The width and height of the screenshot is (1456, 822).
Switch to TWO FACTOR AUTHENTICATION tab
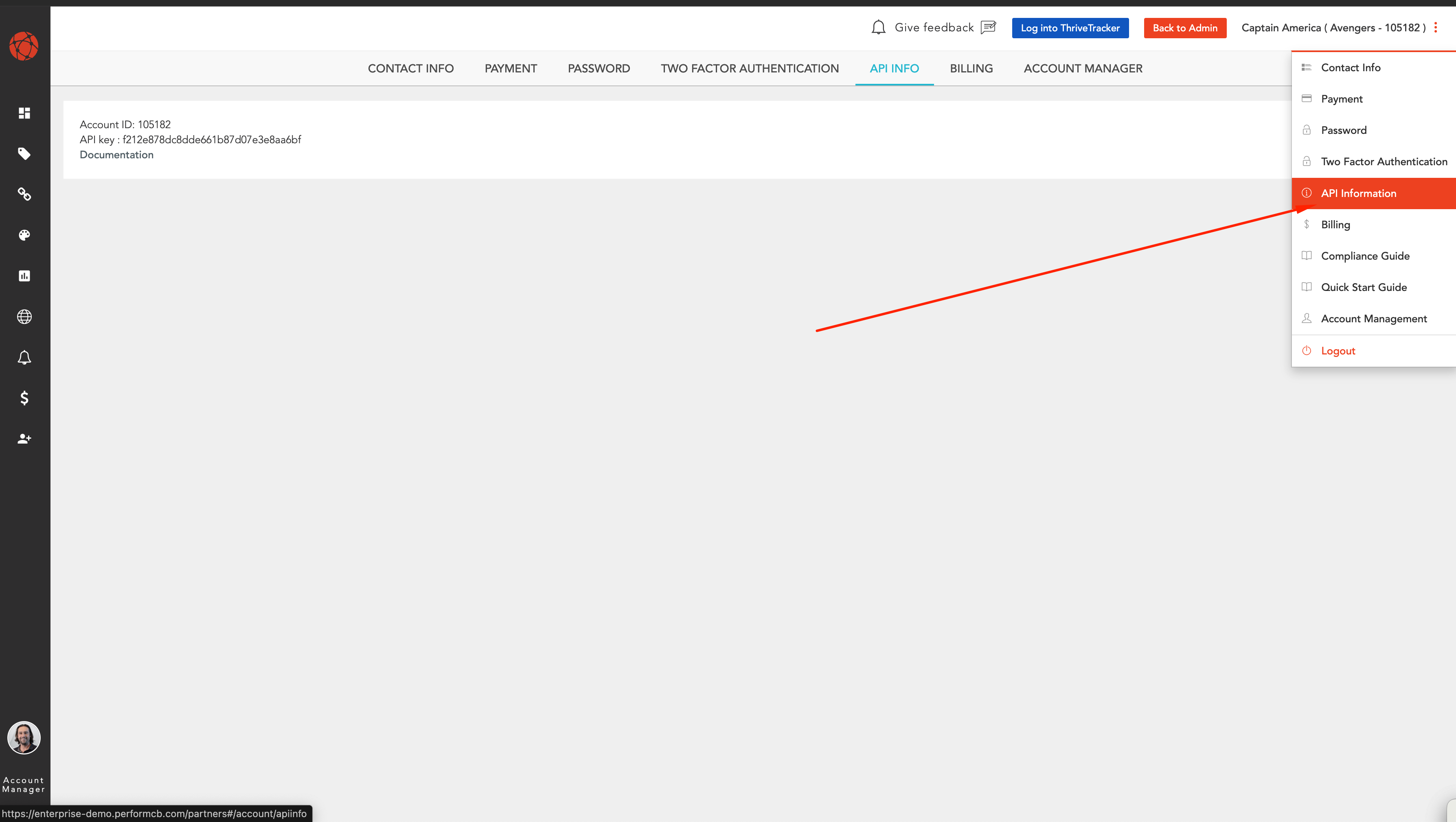[750, 68]
